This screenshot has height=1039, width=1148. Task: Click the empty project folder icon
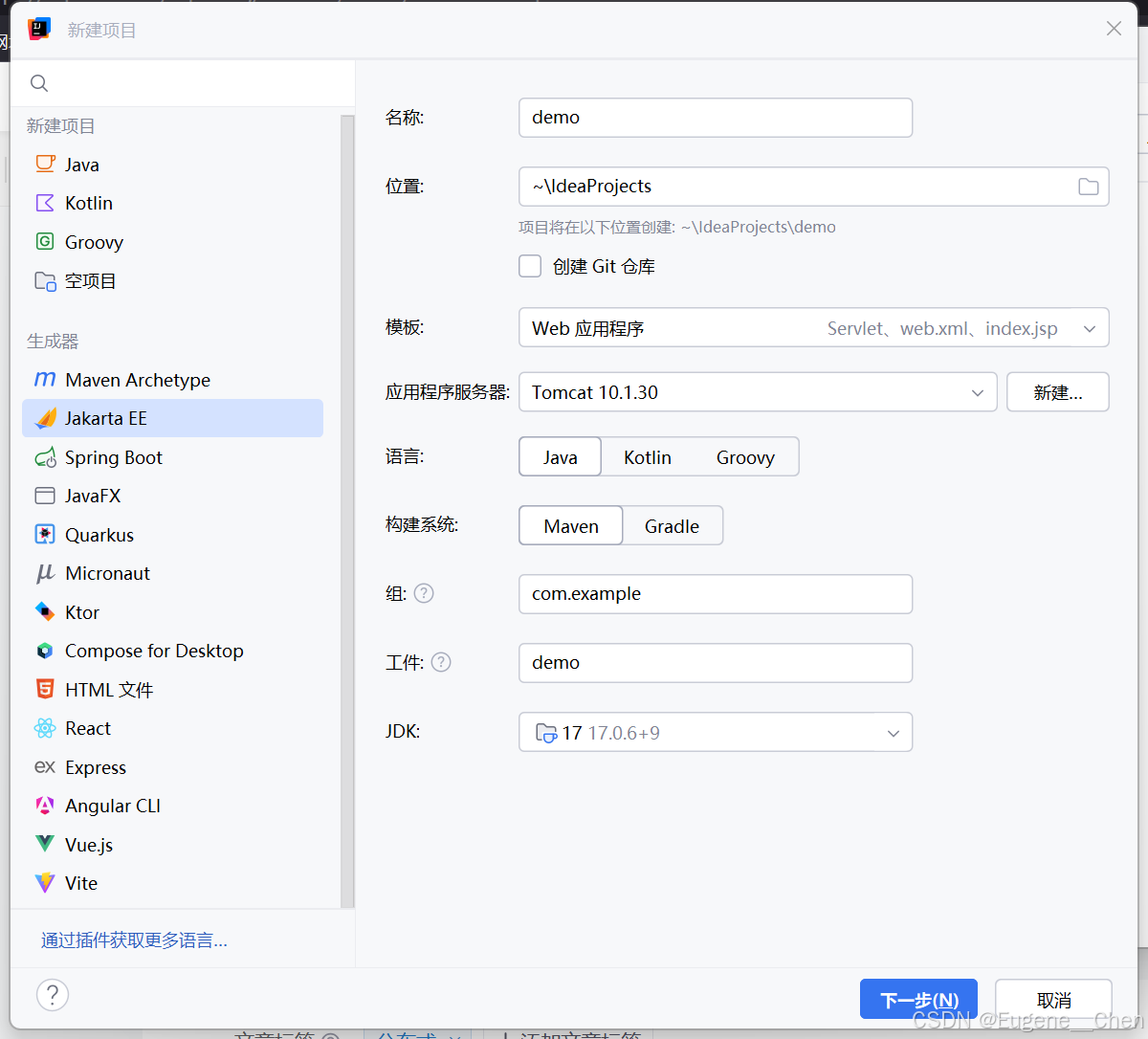45,280
